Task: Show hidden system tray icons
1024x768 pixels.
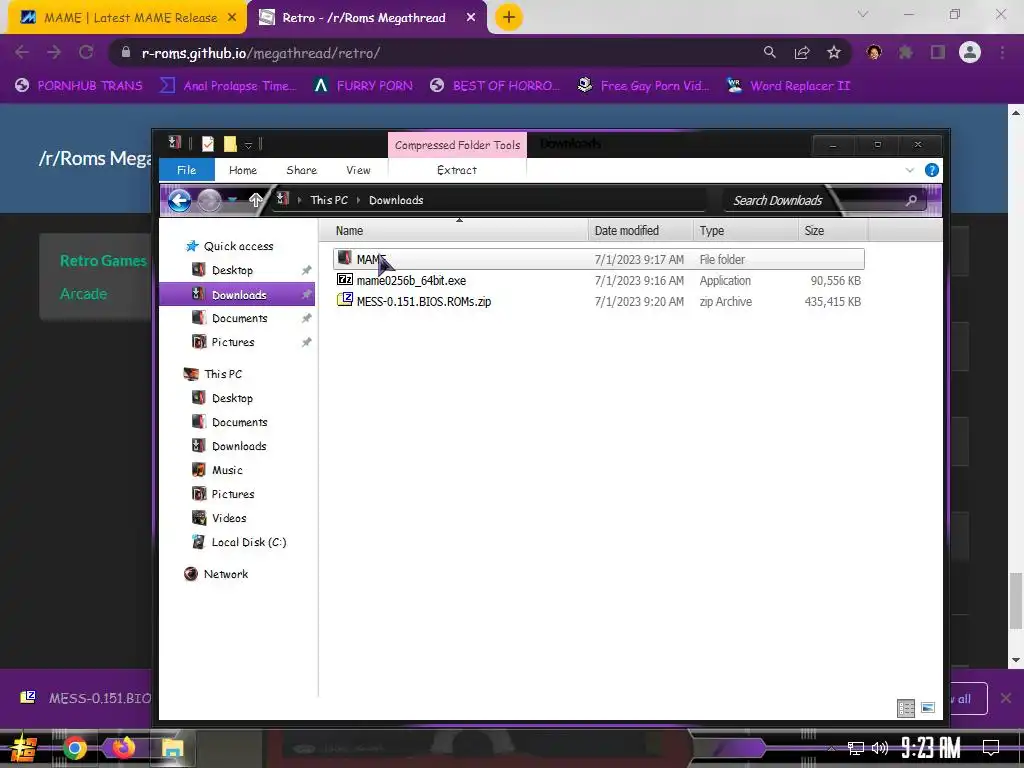Action: click(831, 748)
